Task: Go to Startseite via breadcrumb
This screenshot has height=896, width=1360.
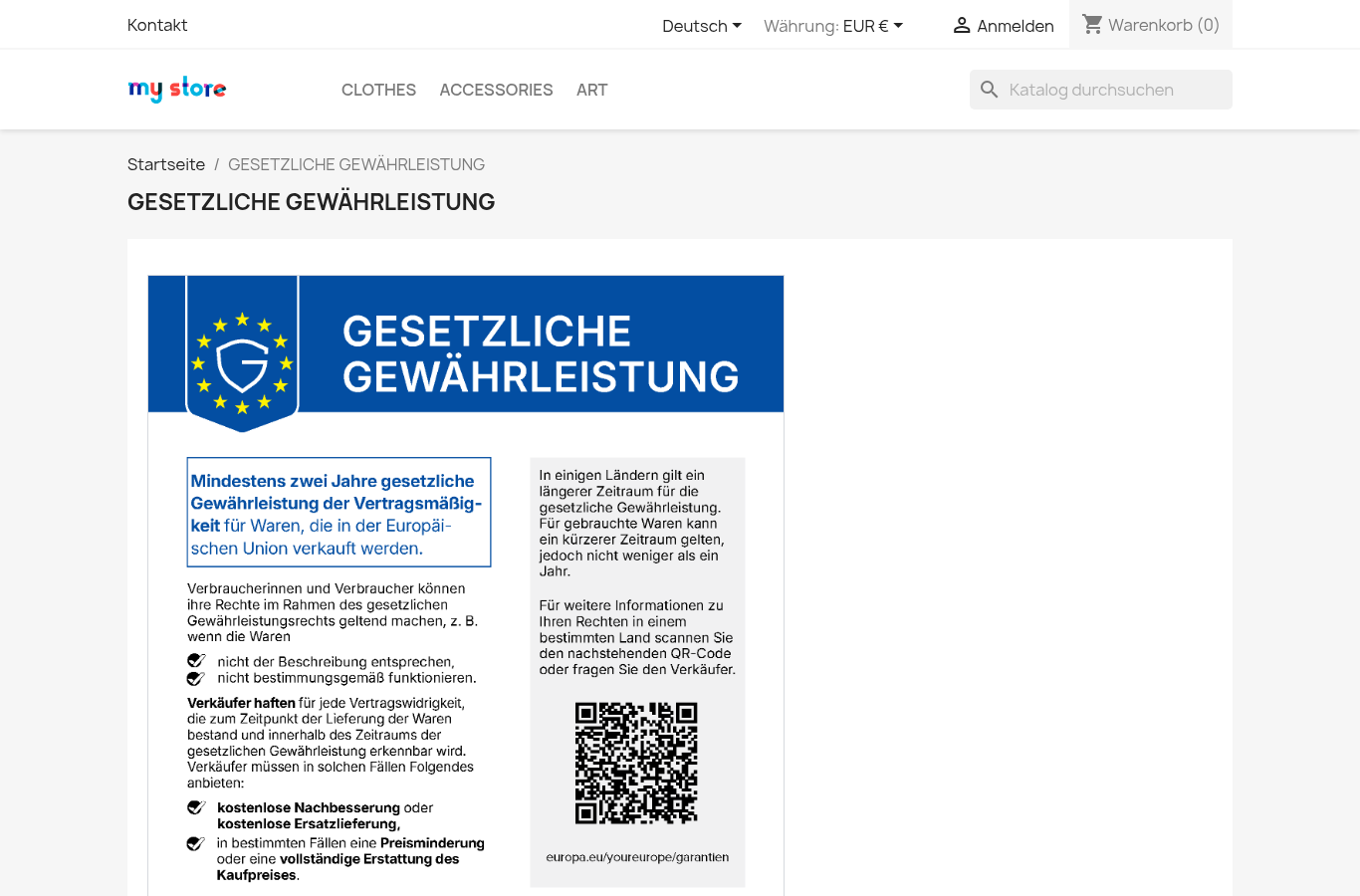Action: pos(166,164)
